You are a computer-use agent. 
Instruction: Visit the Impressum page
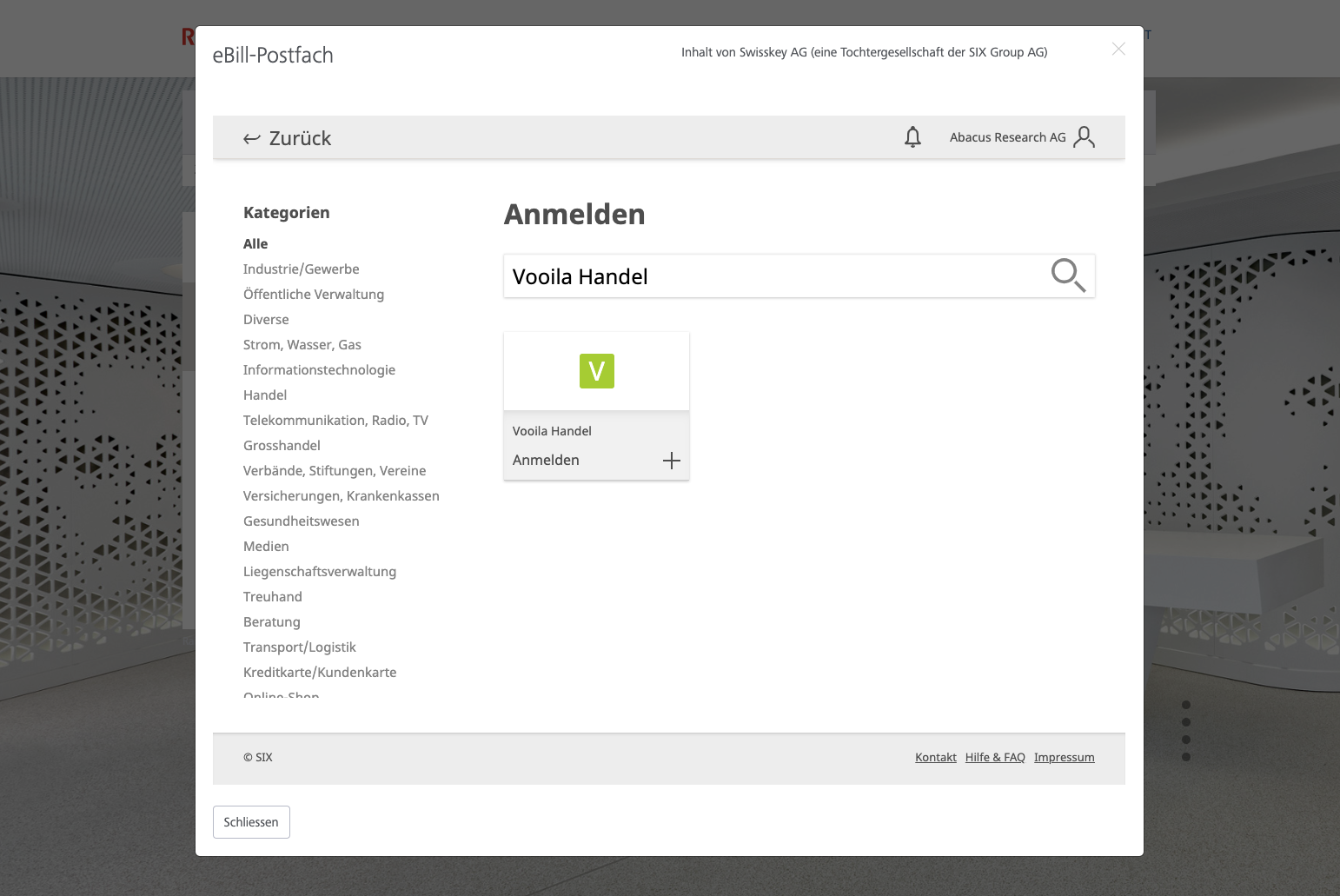1064,757
